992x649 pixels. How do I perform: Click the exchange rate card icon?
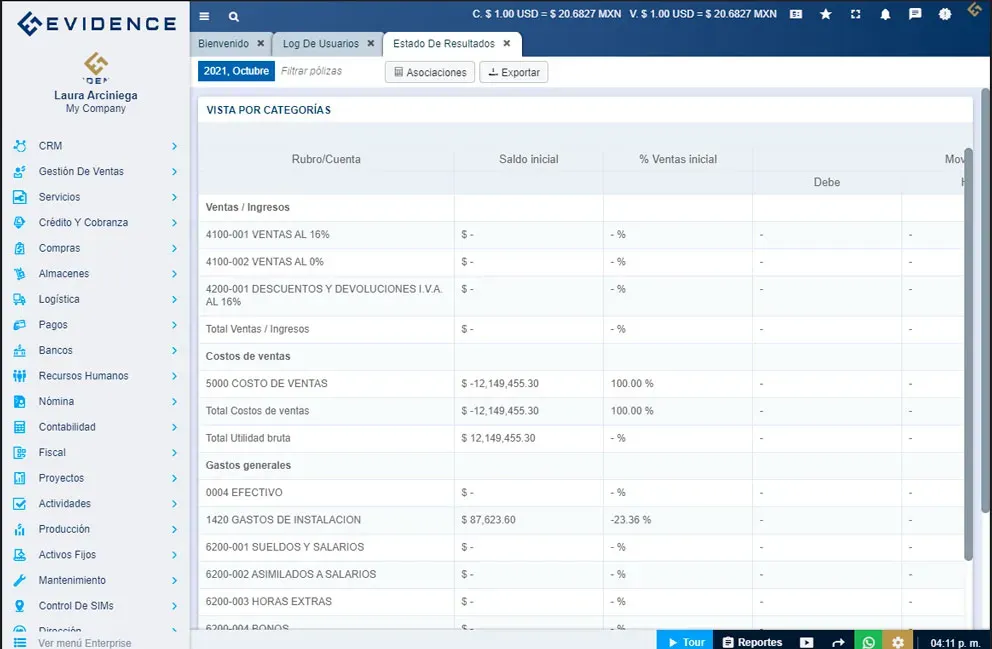coord(796,13)
